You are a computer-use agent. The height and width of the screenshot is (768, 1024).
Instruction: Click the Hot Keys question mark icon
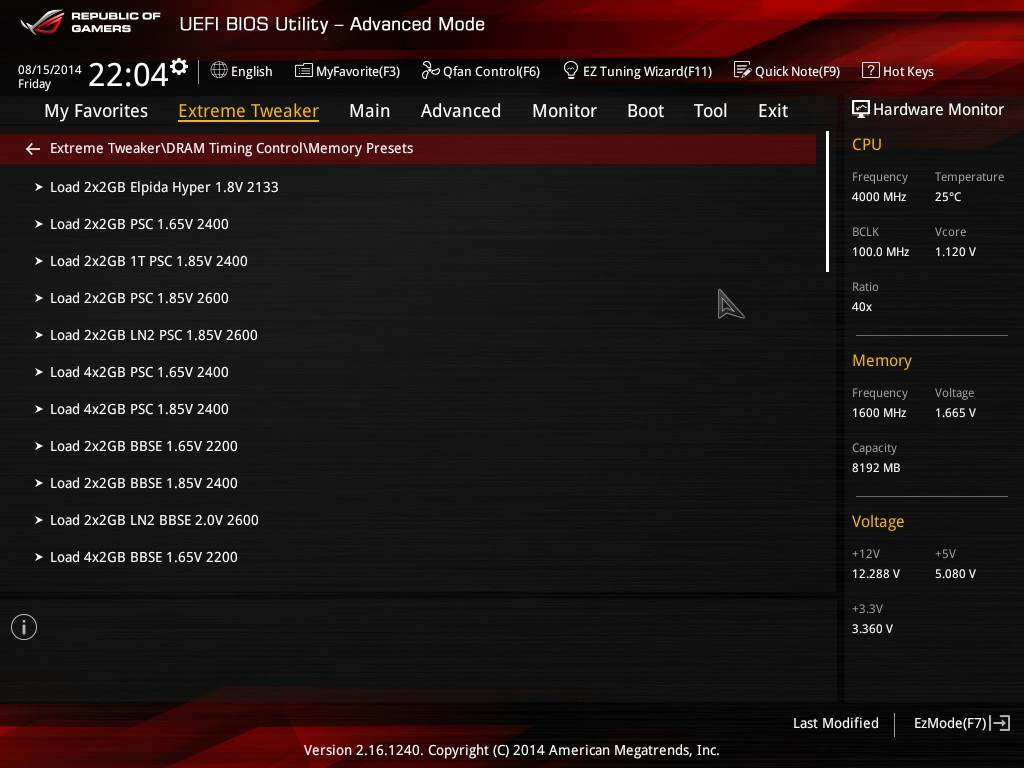tap(871, 70)
